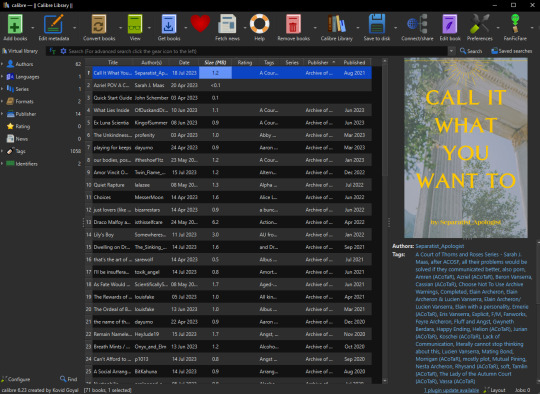Sort by Publisher column header
The height and width of the screenshot is (394, 540).
tap(320, 62)
